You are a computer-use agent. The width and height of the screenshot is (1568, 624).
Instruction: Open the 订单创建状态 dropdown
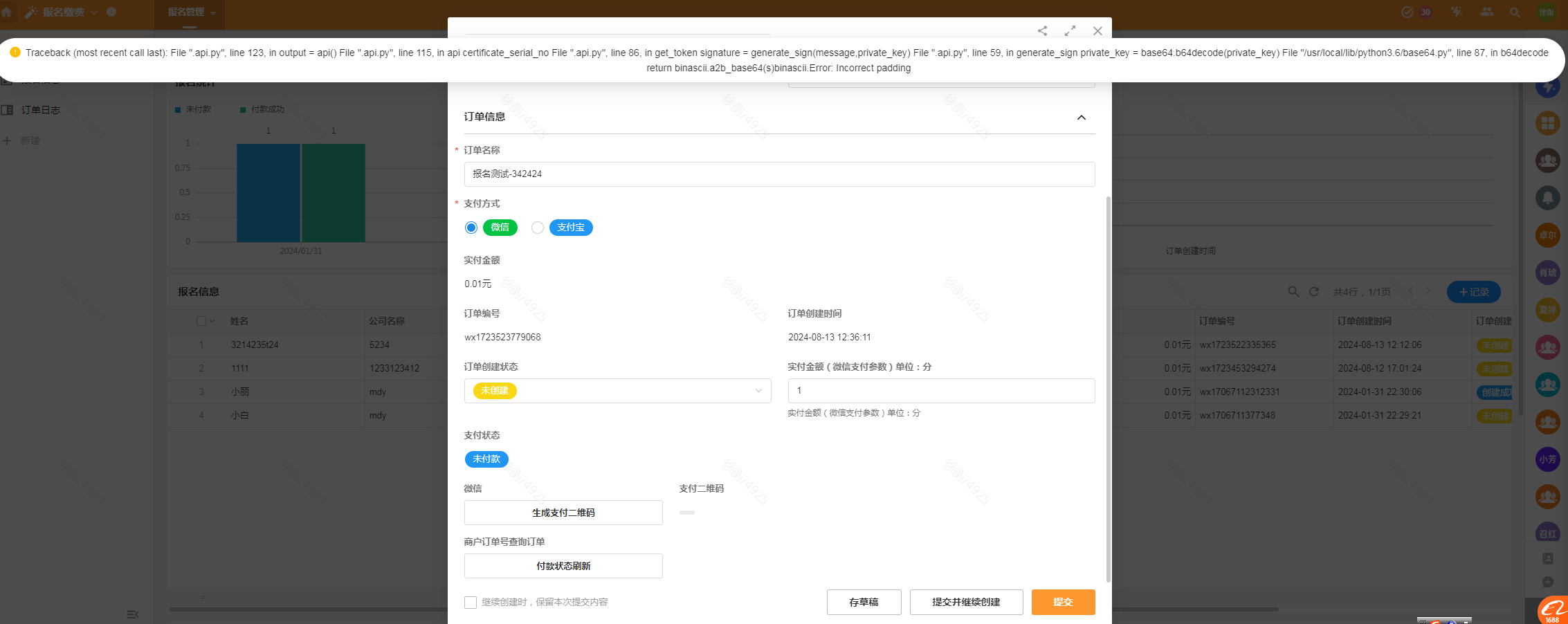[x=617, y=391]
